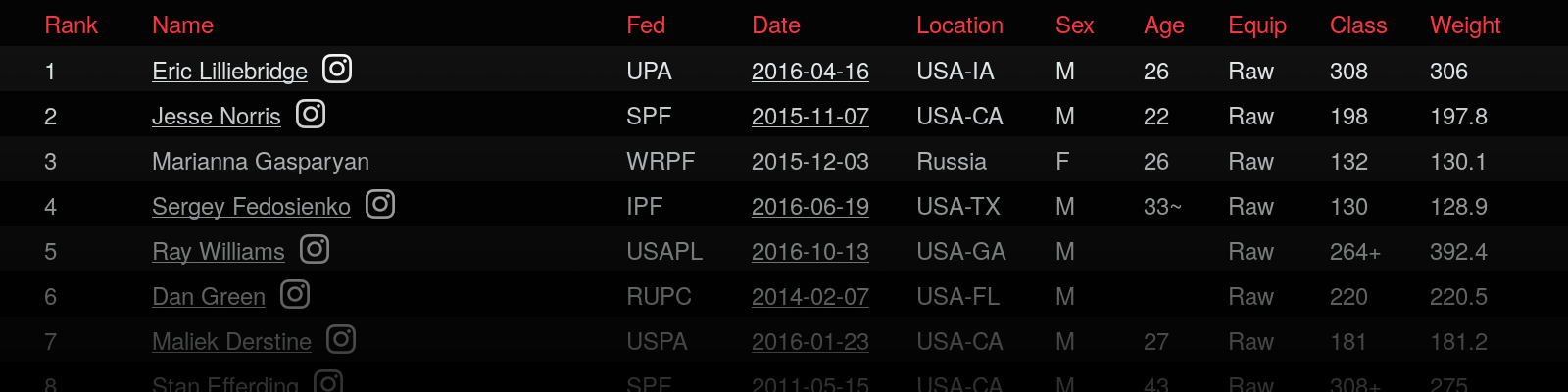Open the 2016-10-13 meet link
The height and width of the screenshot is (392, 1568).
pos(810,252)
